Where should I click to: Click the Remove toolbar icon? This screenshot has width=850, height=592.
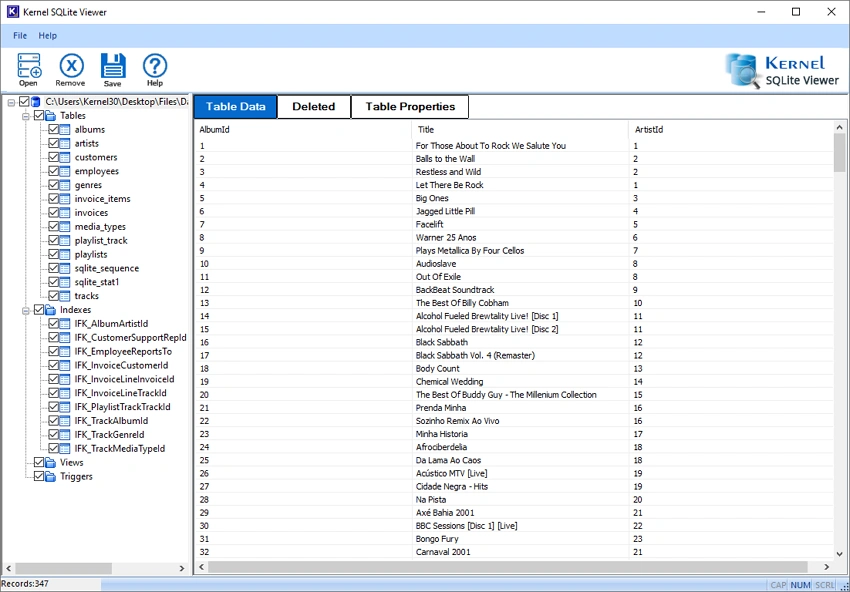point(71,66)
